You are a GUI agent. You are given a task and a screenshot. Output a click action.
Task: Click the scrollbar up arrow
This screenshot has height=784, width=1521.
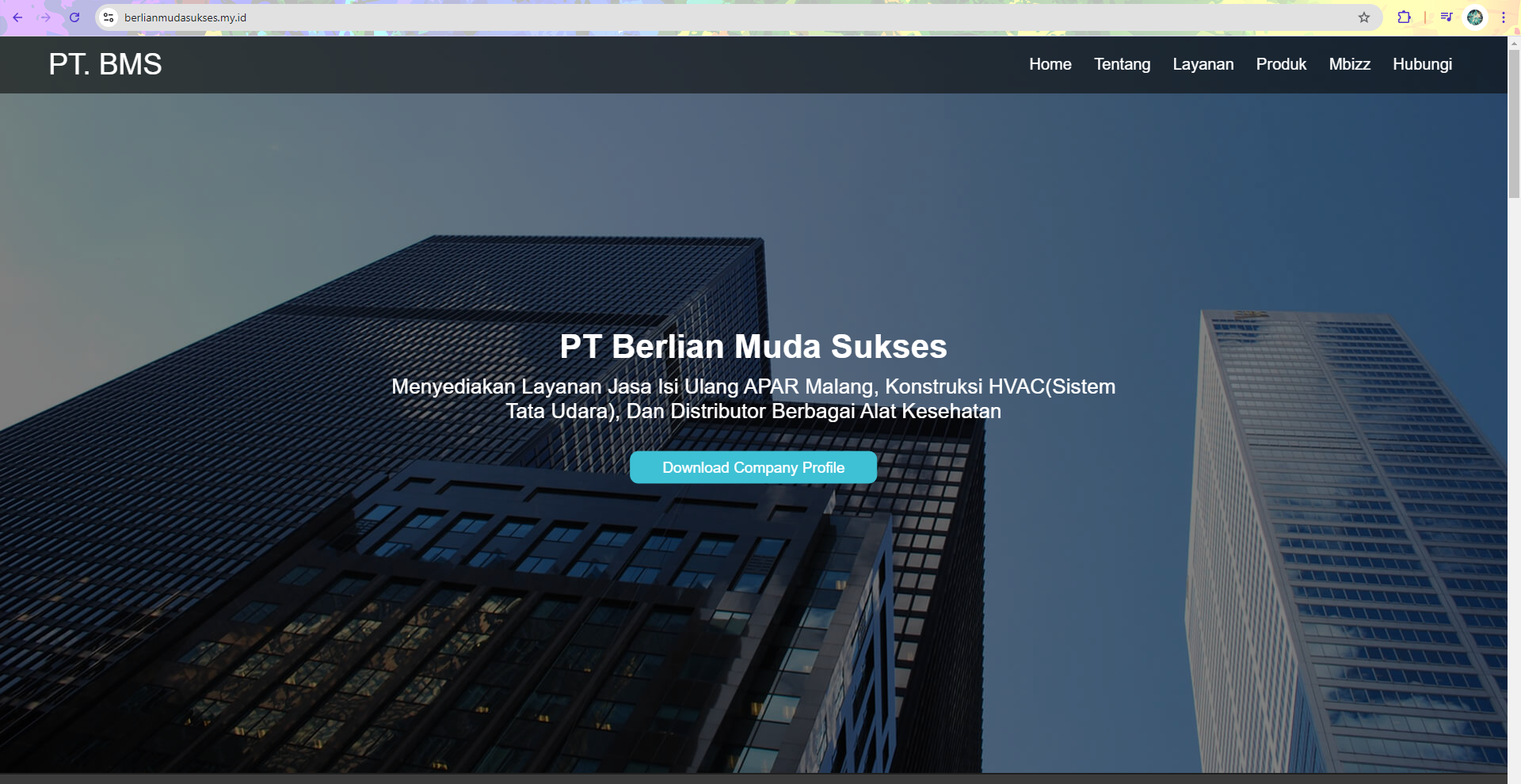[1514, 43]
